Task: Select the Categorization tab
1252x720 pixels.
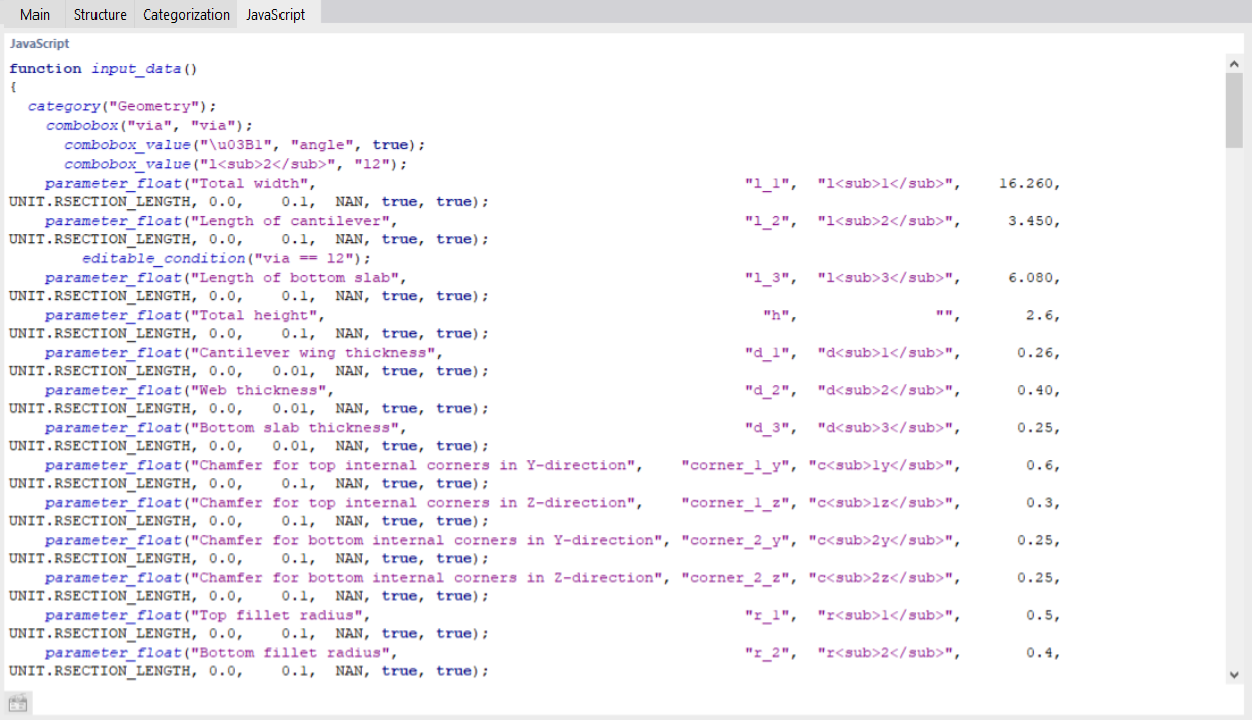Action: coord(186,14)
